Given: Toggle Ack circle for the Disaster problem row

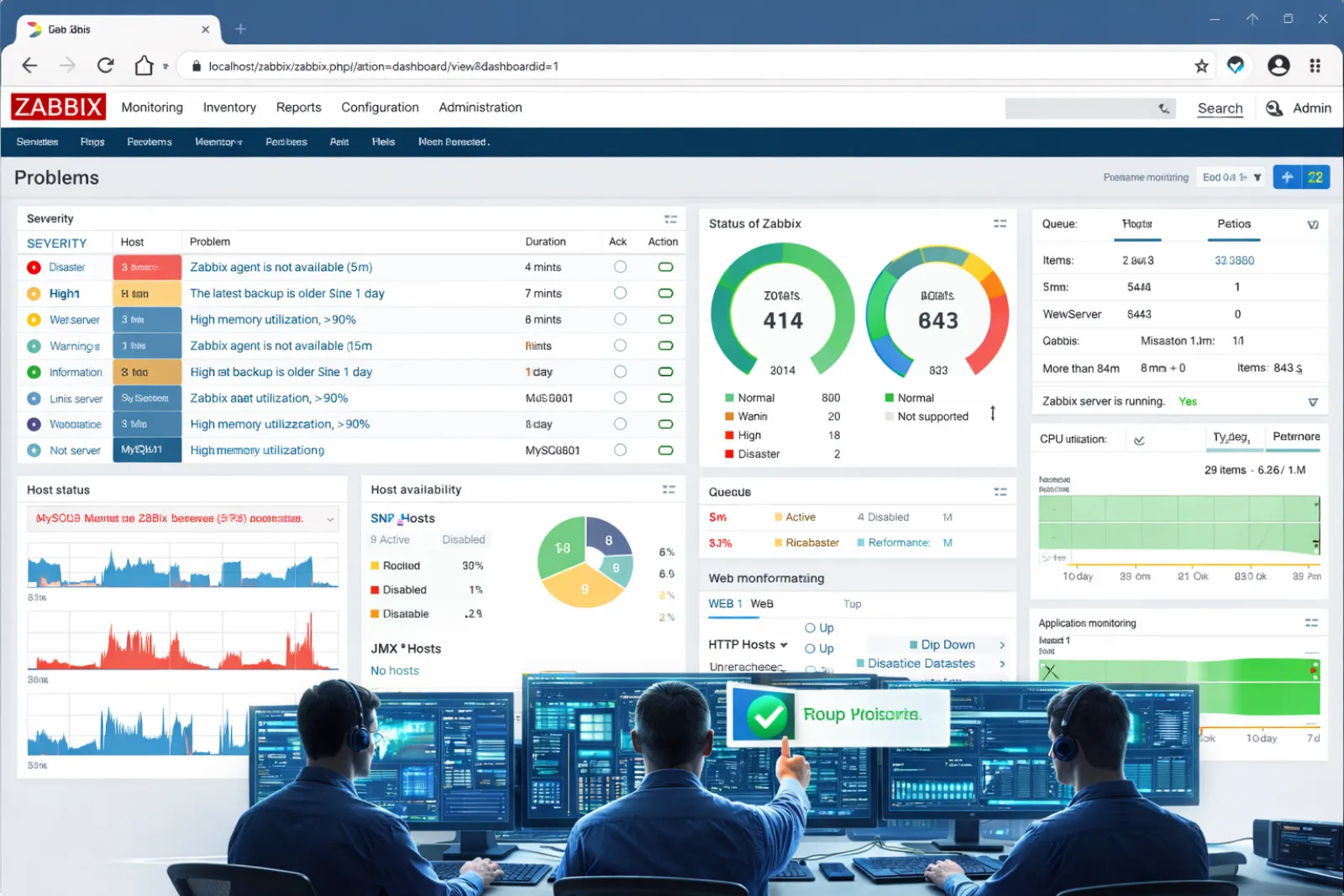Looking at the screenshot, I should [x=620, y=267].
